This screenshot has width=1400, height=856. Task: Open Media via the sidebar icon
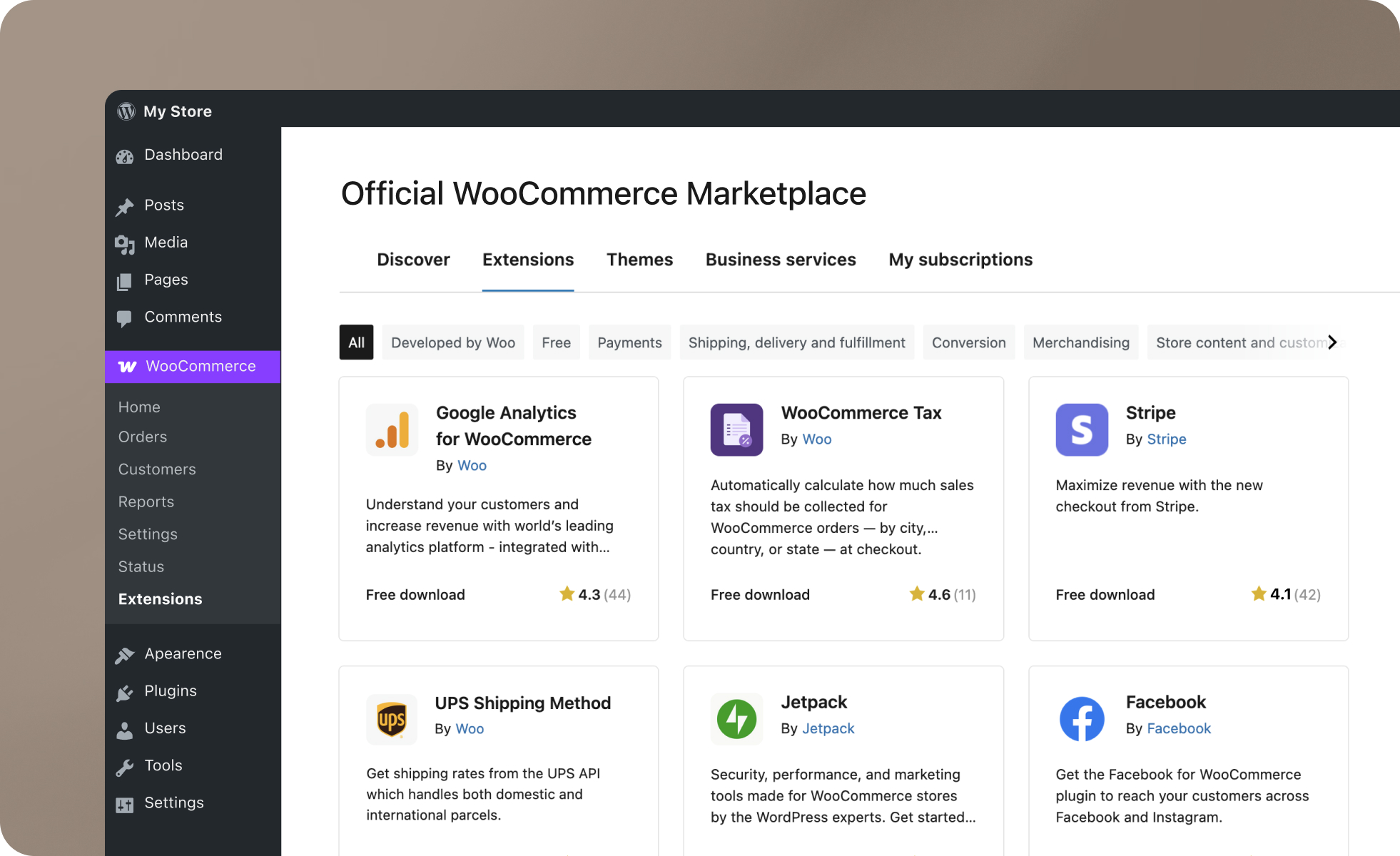pyautogui.click(x=126, y=243)
